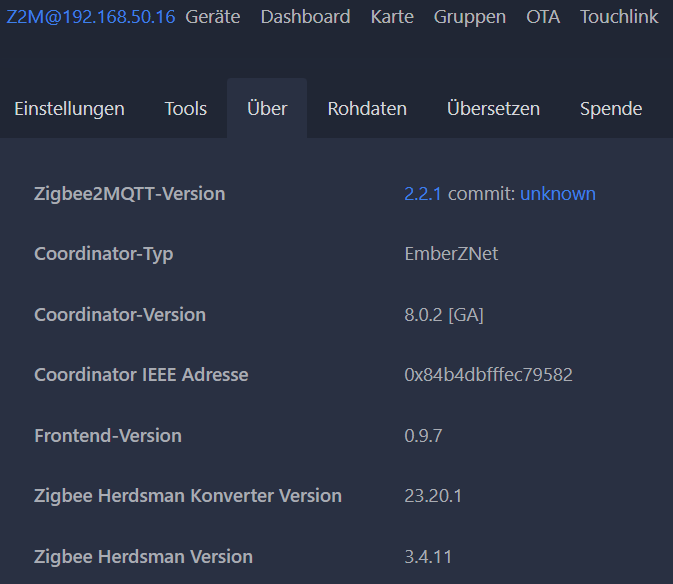Click the Herdsman Konverter version 23.20.1
This screenshot has height=584, width=673.
point(433,496)
